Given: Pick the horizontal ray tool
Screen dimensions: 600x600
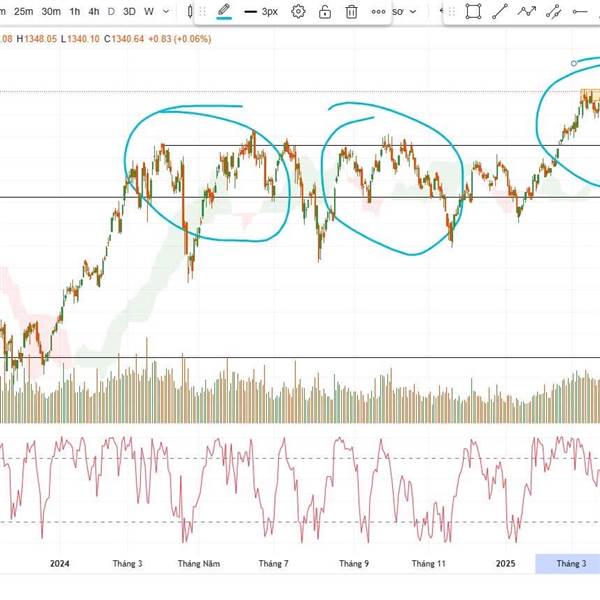Looking at the screenshot, I should [x=580, y=12].
